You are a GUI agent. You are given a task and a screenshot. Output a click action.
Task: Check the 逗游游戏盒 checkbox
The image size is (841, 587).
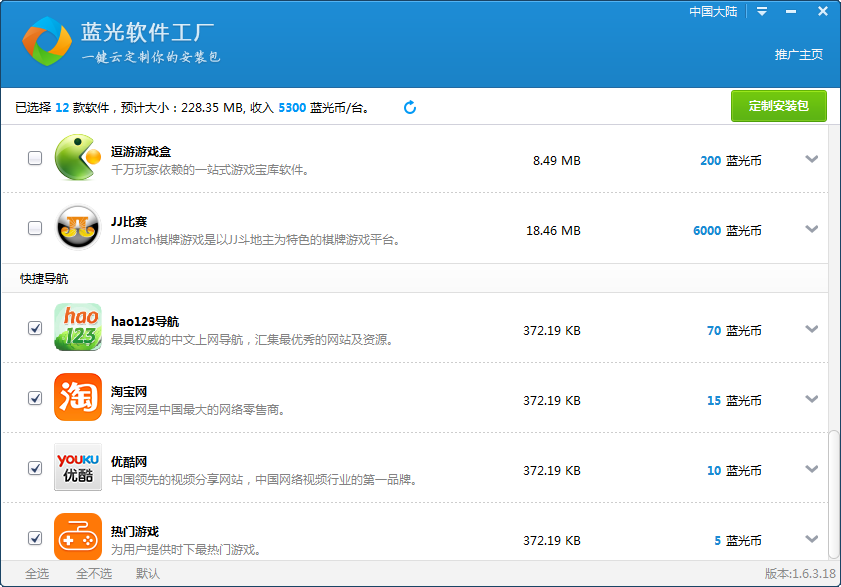pos(34,158)
